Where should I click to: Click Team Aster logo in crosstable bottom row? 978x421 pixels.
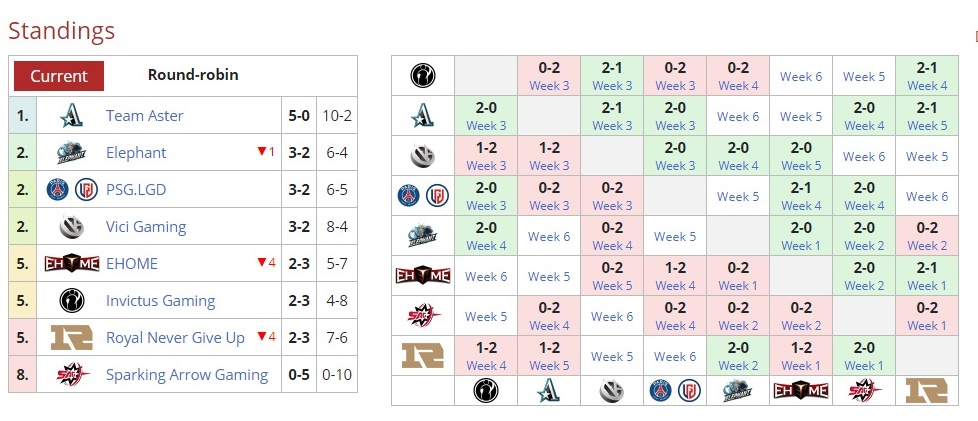coord(548,391)
